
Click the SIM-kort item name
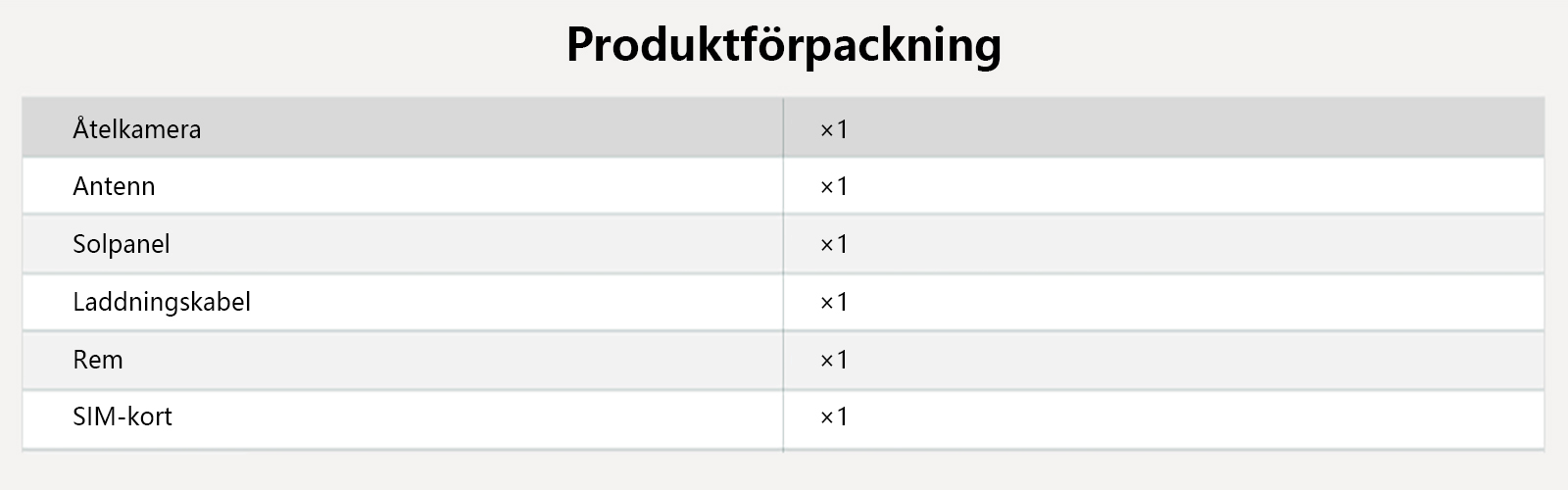[x=122, y=416]
